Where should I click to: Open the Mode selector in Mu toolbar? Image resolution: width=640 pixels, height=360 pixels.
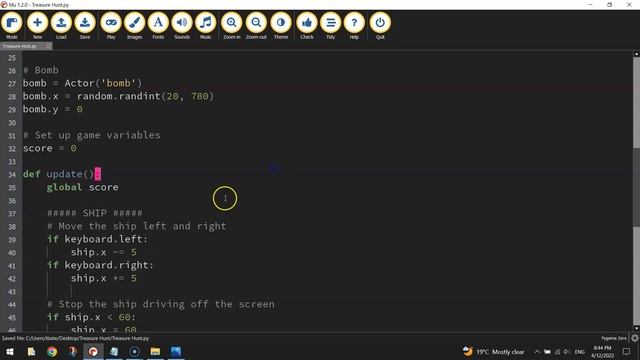[12, 26]
